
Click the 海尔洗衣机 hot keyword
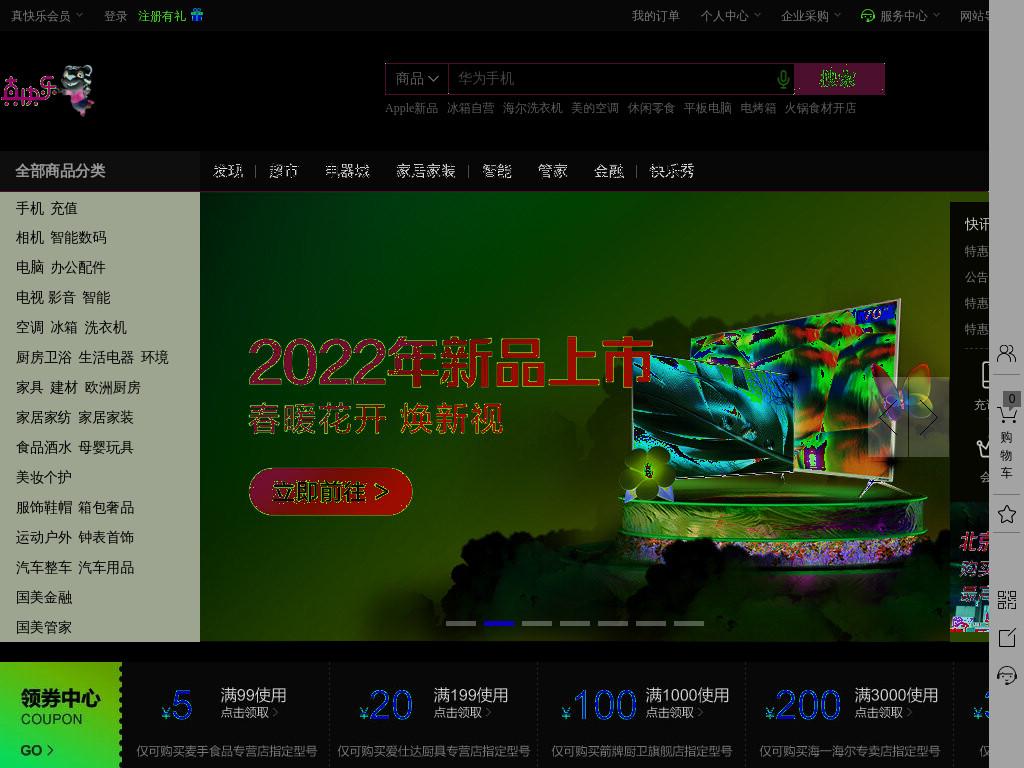pos(532,108)
